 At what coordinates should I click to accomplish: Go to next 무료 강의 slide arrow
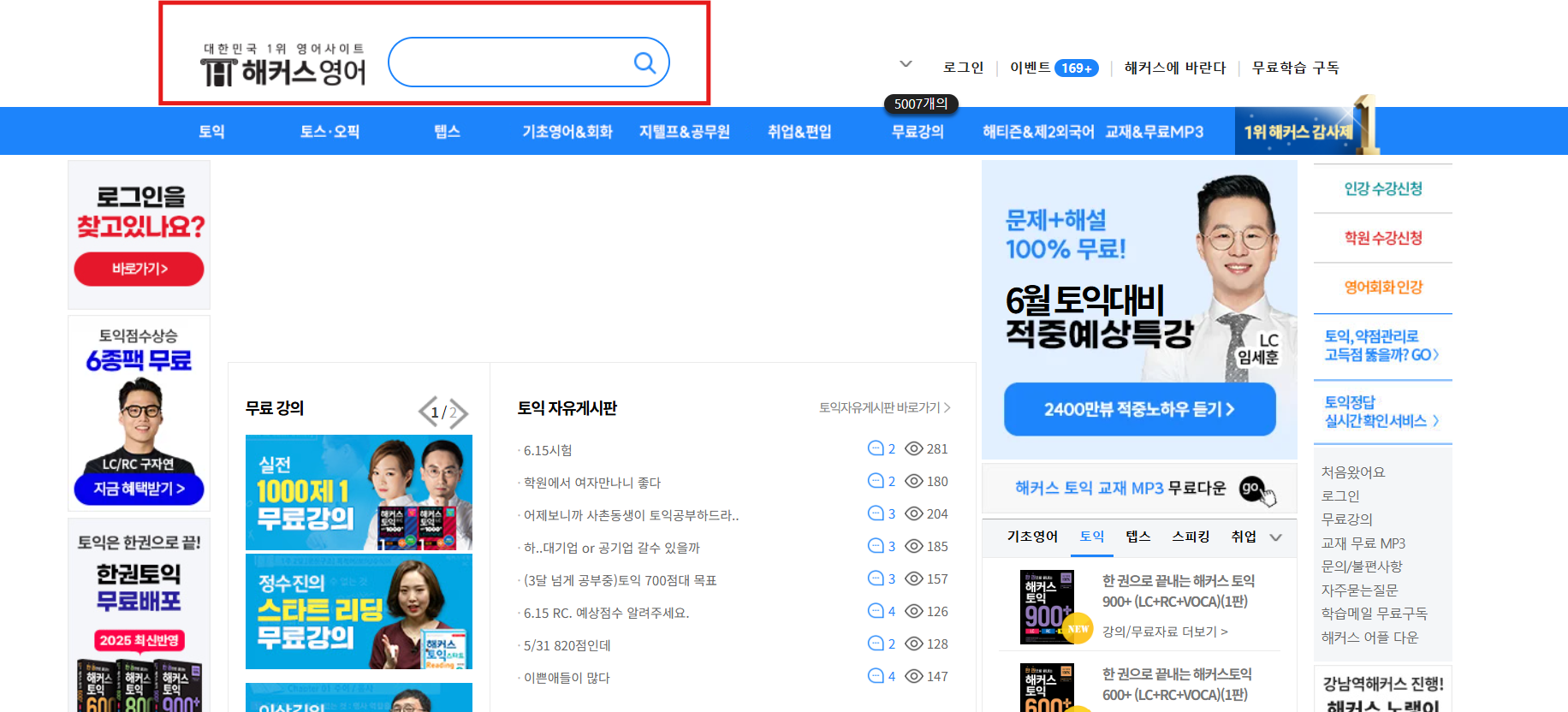coord(460,413)
